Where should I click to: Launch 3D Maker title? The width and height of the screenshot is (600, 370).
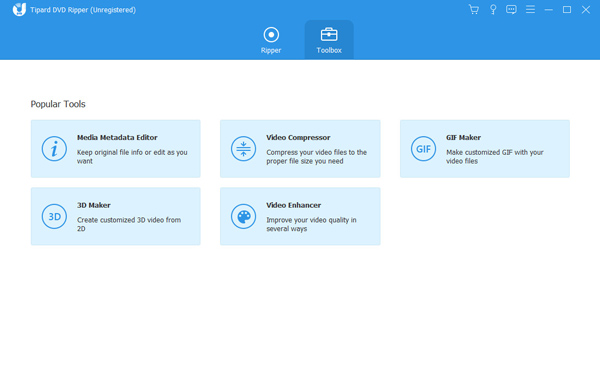click(x=94, y=205)
